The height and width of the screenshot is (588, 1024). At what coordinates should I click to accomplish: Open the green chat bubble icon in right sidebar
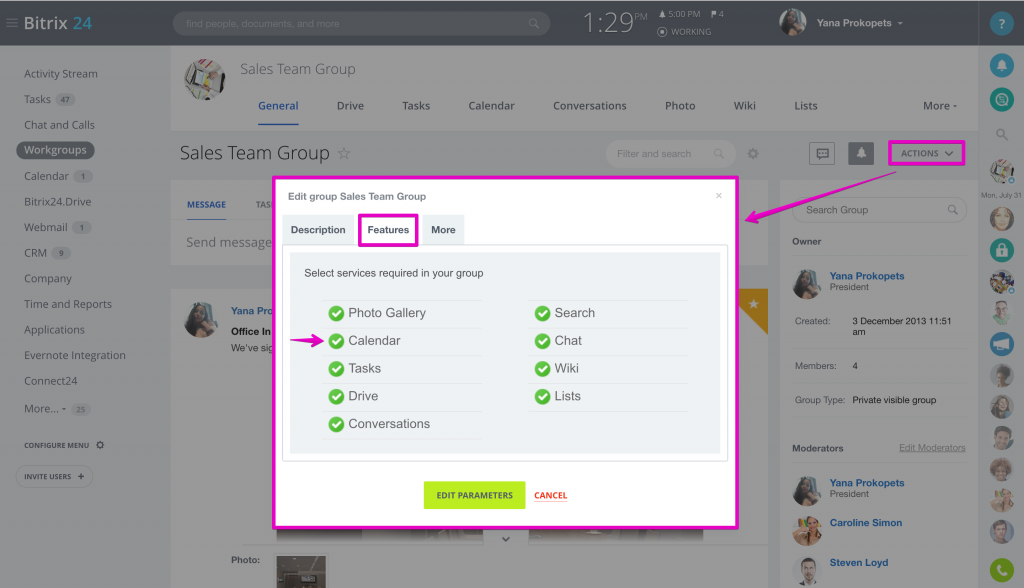(1002, 99)
